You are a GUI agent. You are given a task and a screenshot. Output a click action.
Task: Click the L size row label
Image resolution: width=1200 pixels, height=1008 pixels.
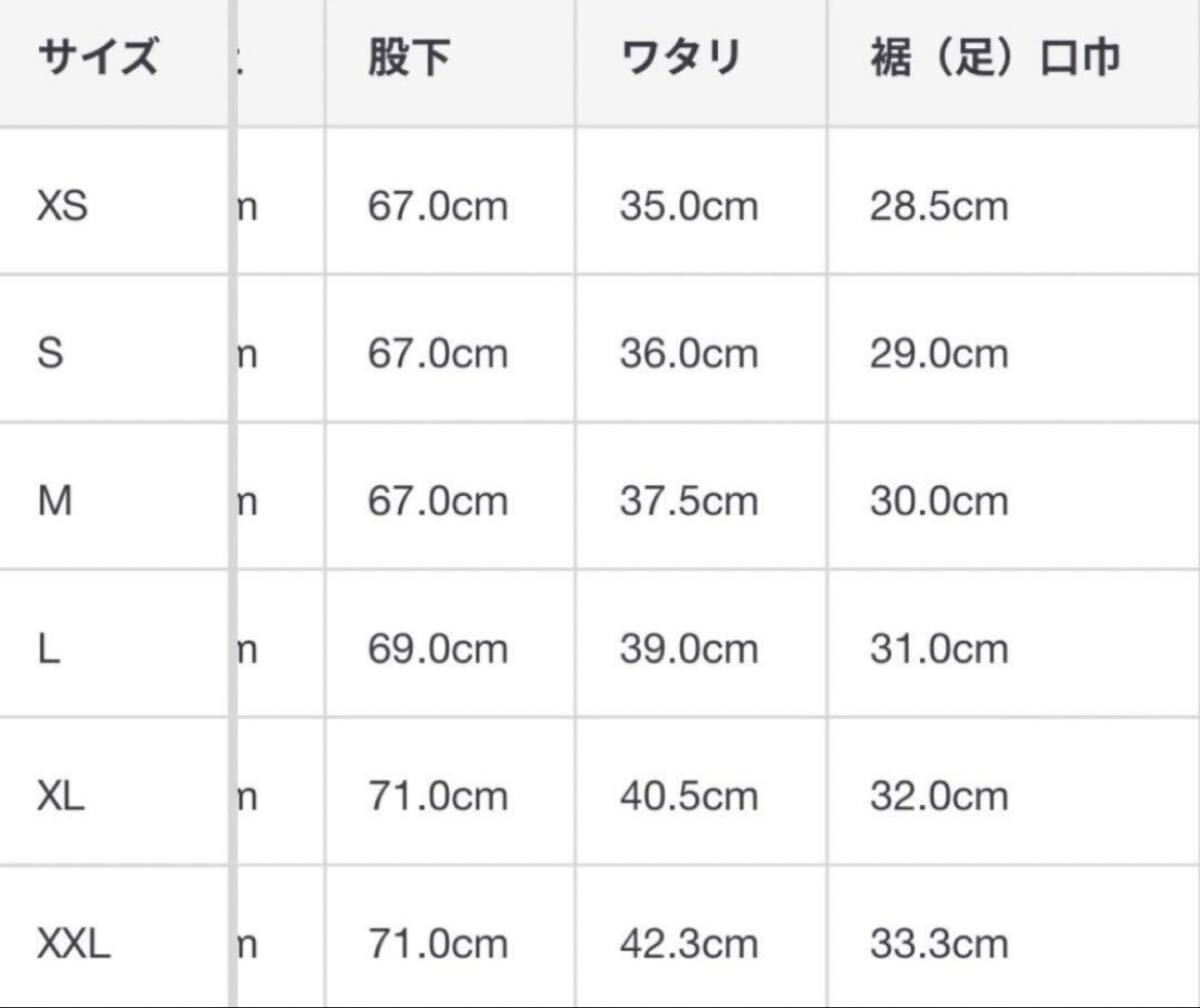(49, 649)
